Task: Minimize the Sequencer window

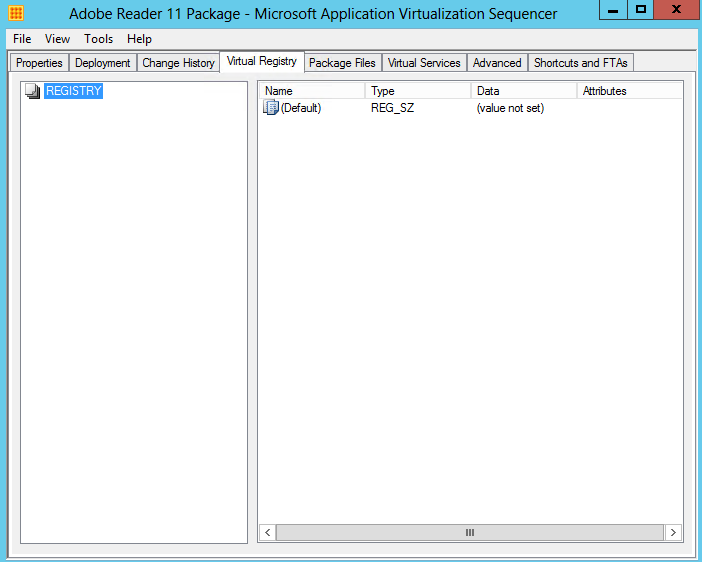Action: coord(613,10)
